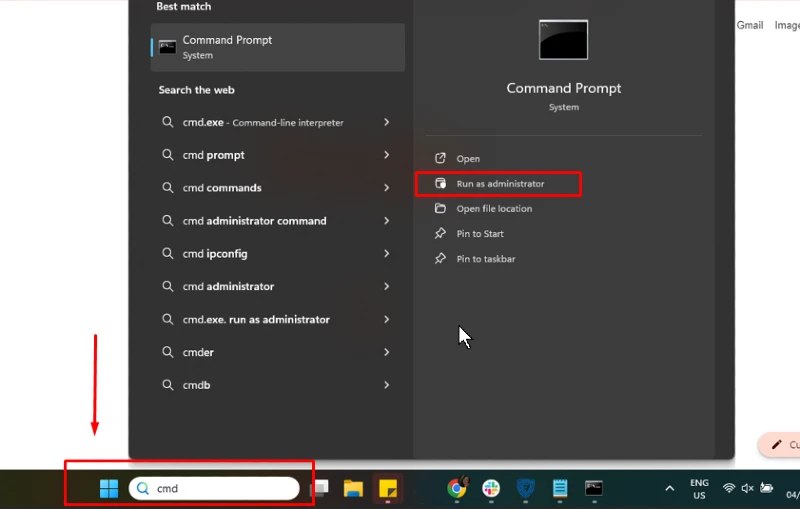Click the muted speaker tray icon

pyautogui.click(x=747, y=488)
